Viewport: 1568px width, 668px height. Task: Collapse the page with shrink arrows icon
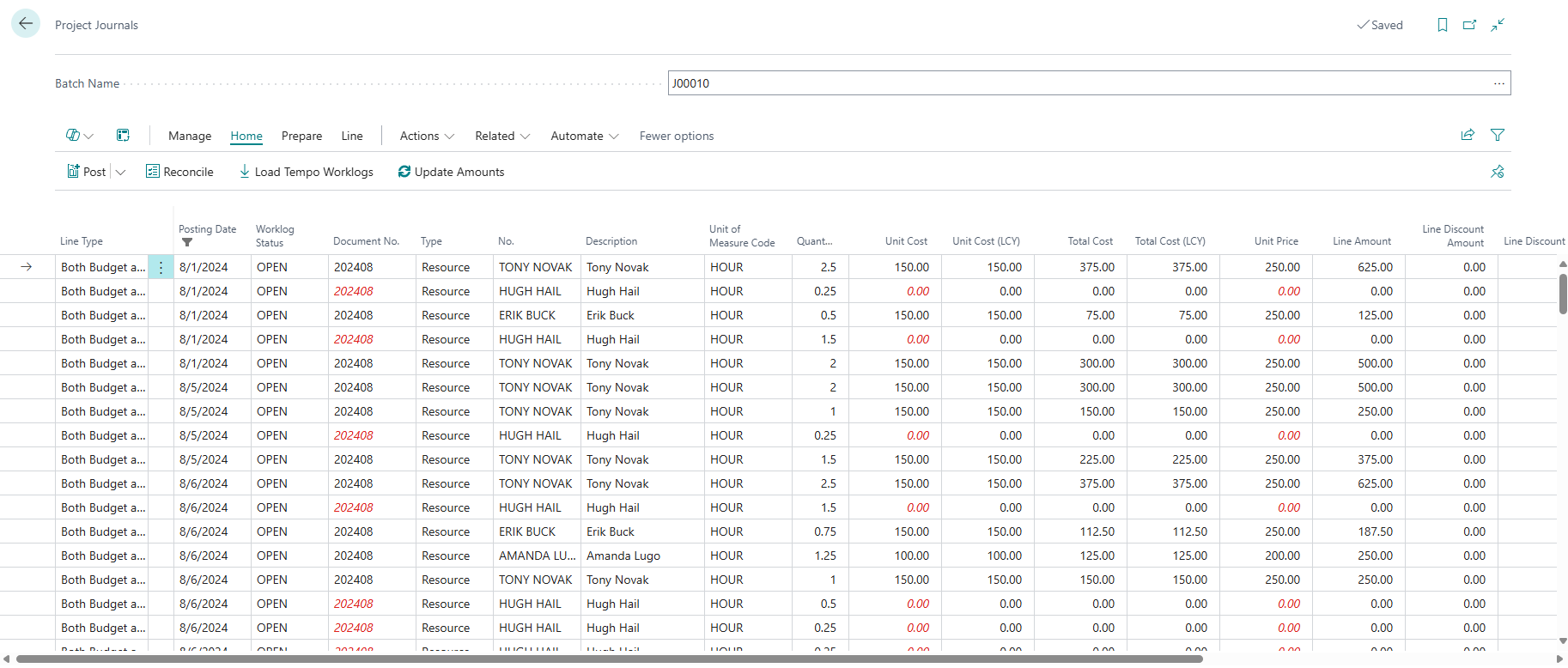click(1498, 25)
